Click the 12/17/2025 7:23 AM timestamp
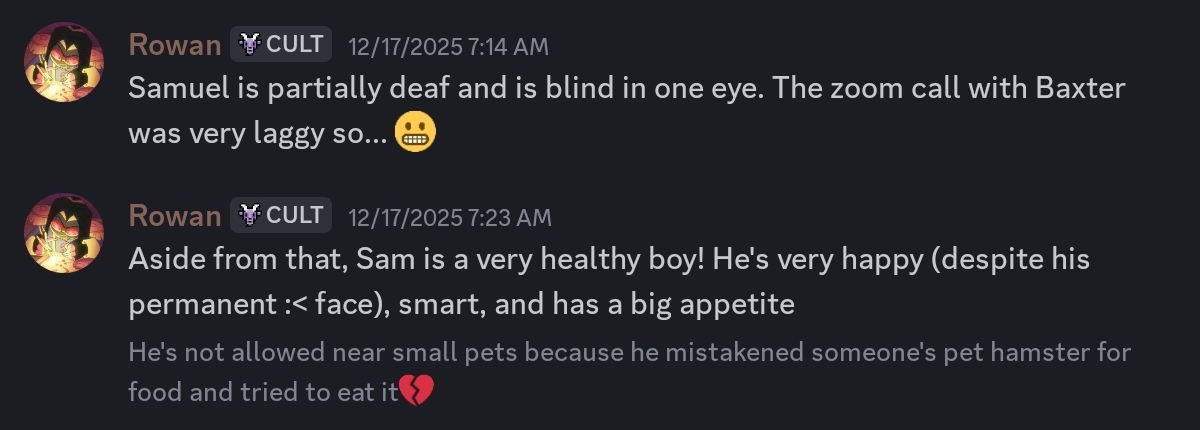Image resolution: width=1200 pixels, height=430 pixels. [449, 217]
